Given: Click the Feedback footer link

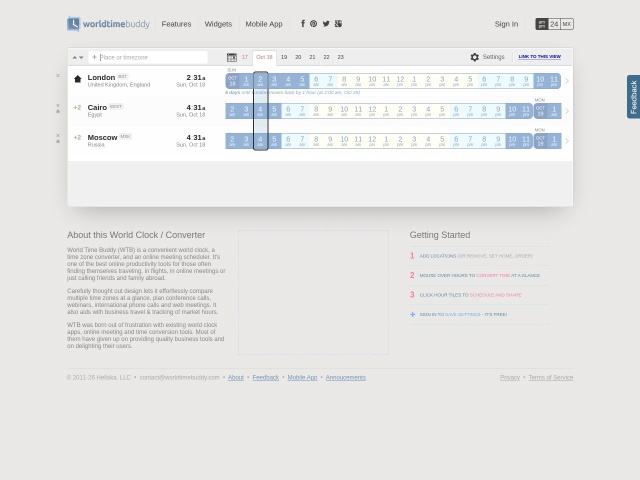Looking at the screenshot, I should pos(266,378).
